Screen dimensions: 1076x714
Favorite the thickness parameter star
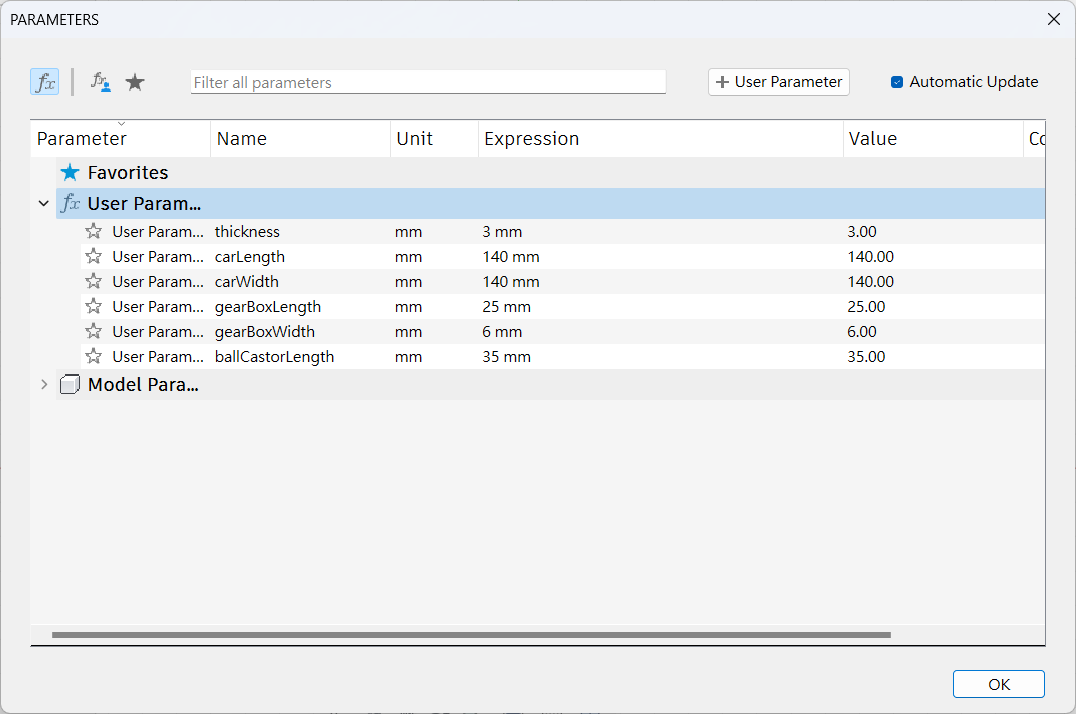tap(94, 232)
